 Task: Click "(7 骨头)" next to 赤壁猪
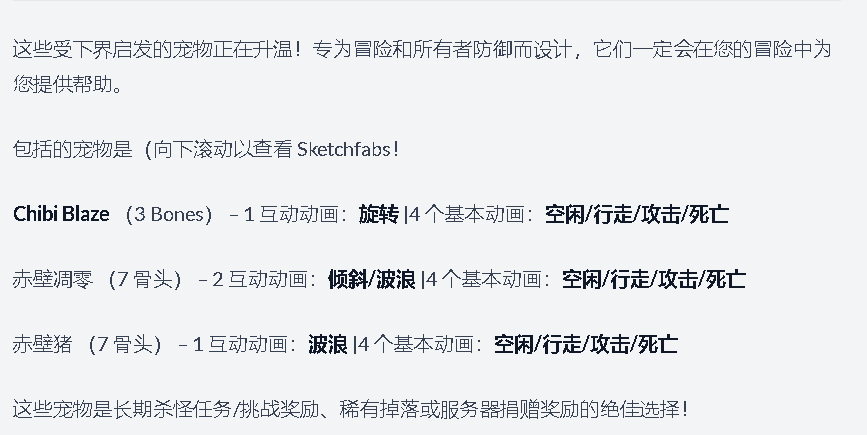click(125, 345)
